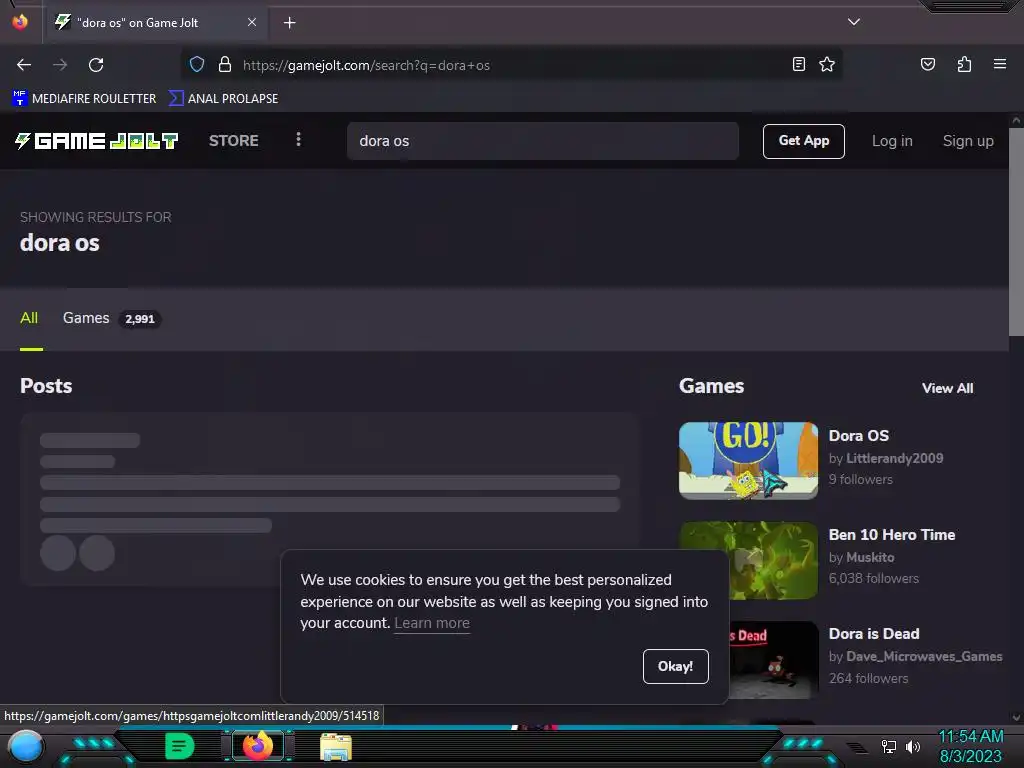Open the volume speaker tray icon

(912, 746)
